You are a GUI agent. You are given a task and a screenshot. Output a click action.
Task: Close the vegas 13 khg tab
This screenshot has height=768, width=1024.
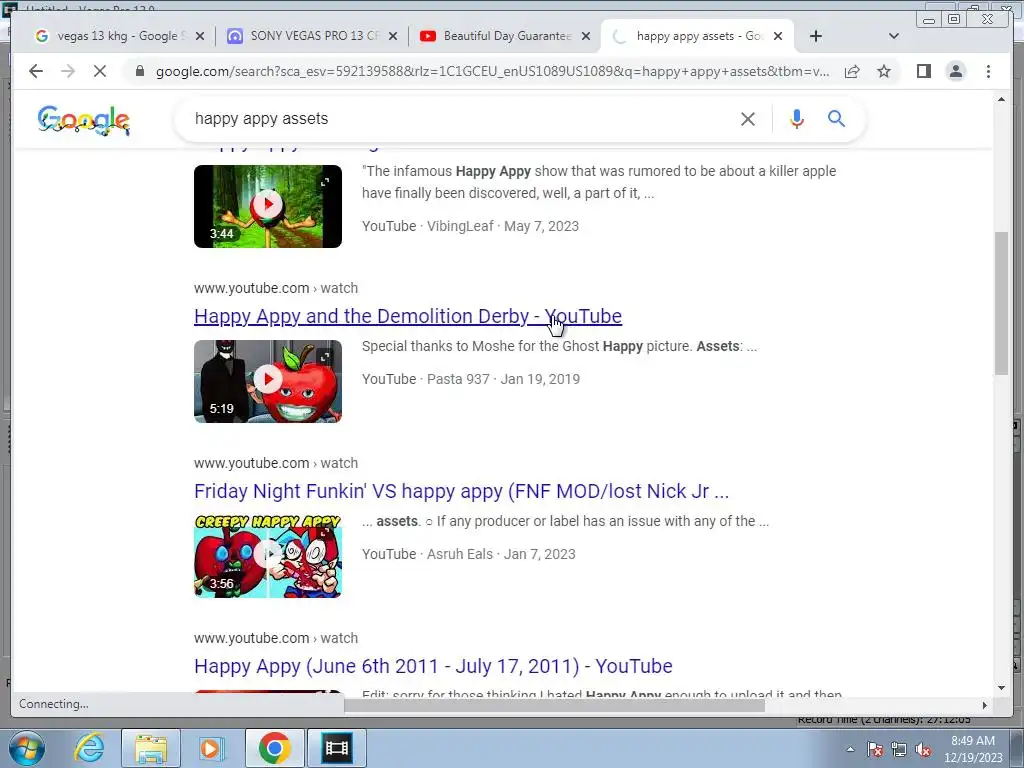coord(200,37)
